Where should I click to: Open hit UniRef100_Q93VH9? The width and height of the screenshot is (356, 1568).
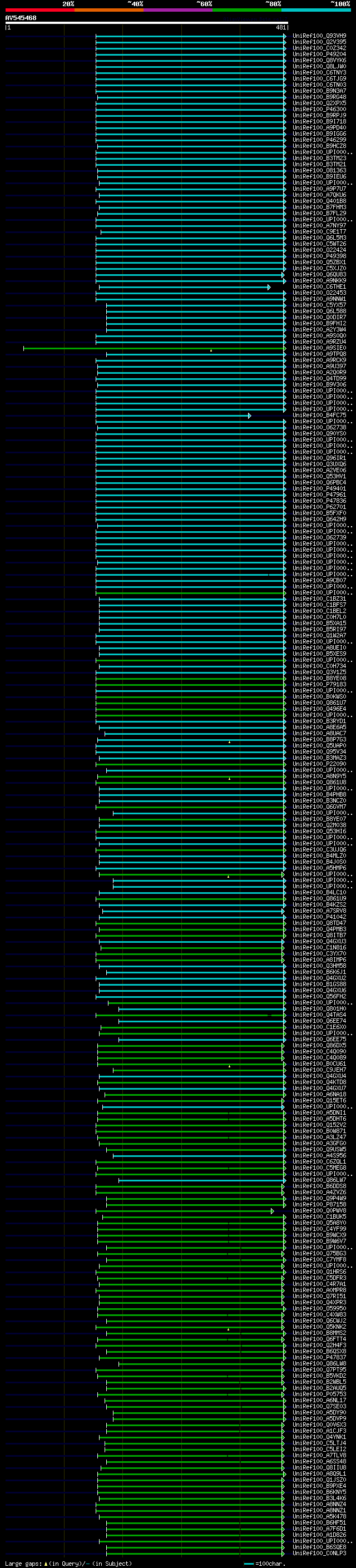coord(319,36)
